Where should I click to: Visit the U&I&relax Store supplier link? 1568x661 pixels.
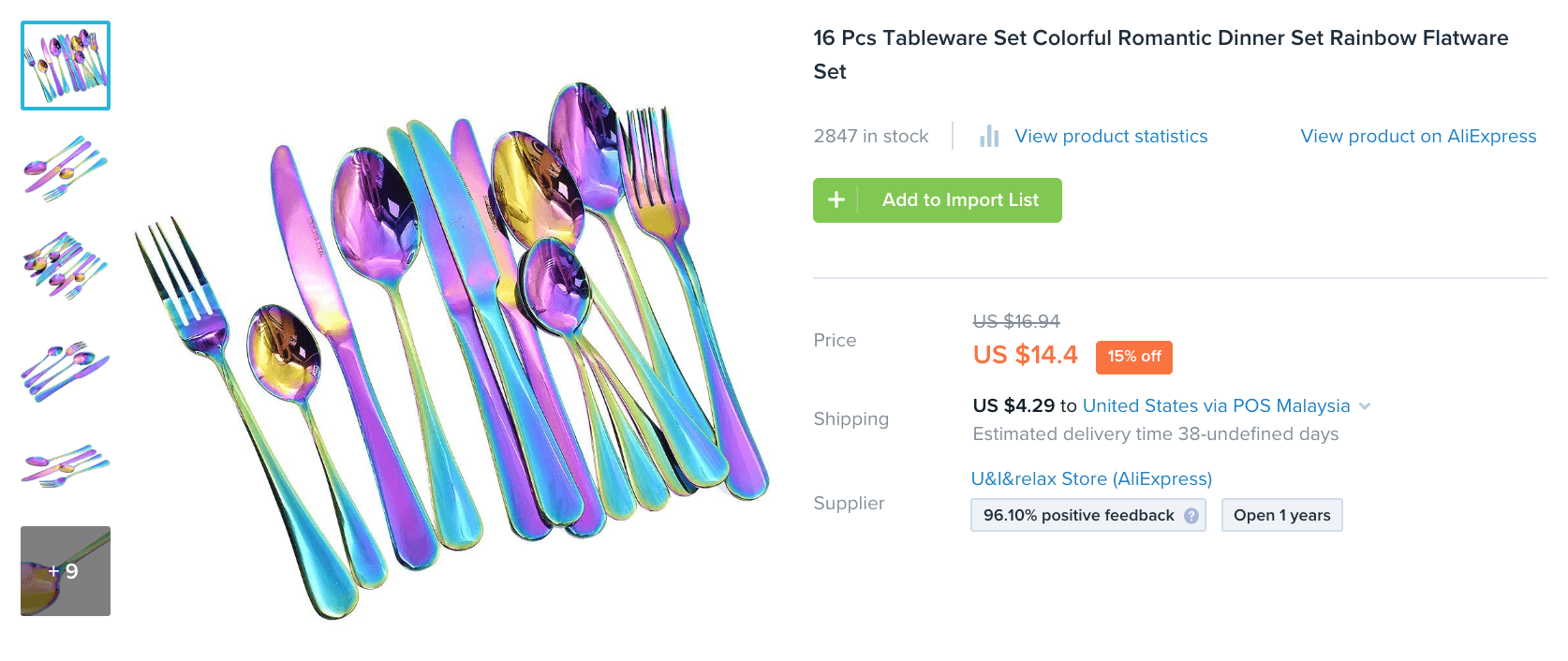1091,479
